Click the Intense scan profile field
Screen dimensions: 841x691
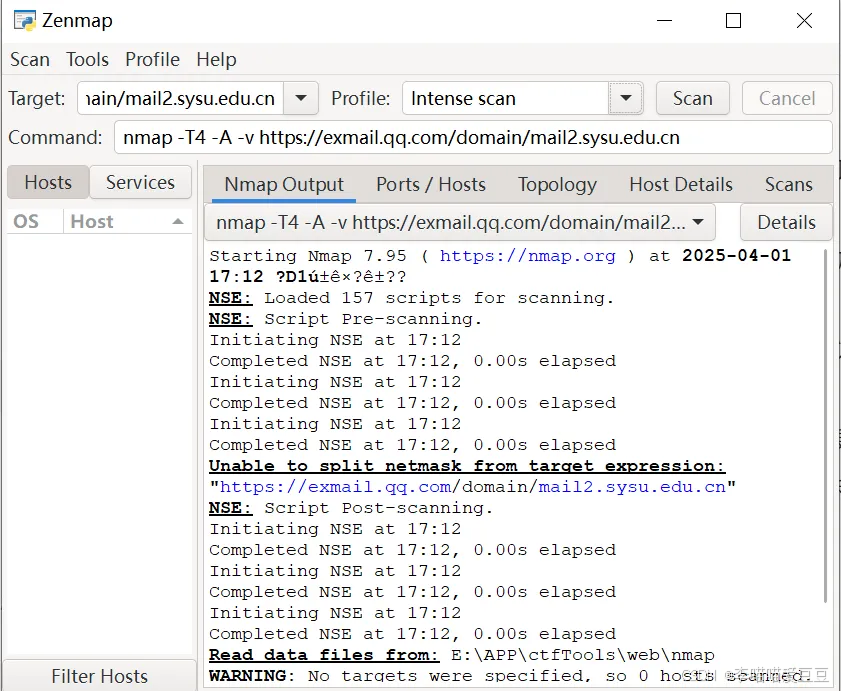pos(505,98)
